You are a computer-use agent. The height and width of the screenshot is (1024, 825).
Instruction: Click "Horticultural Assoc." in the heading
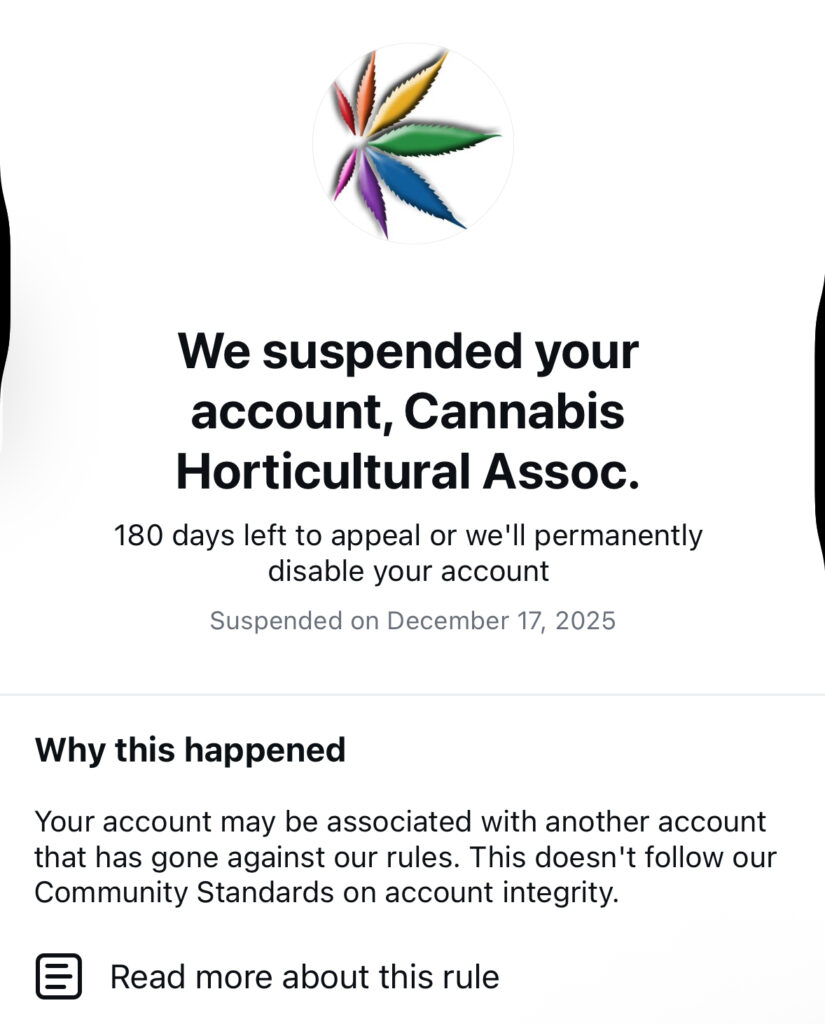click(x=408, y=470)
